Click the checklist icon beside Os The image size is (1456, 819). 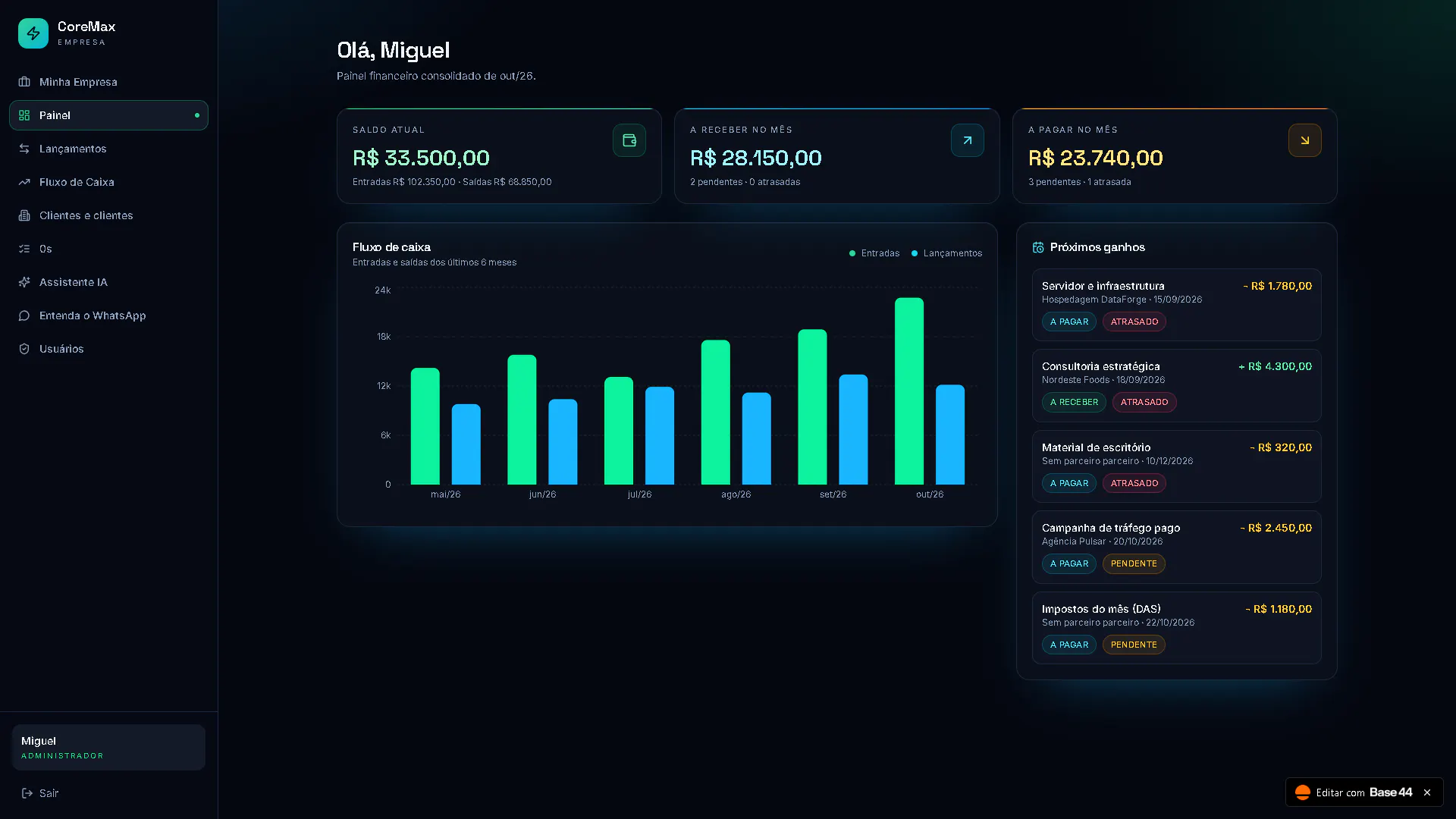(24, 249)
